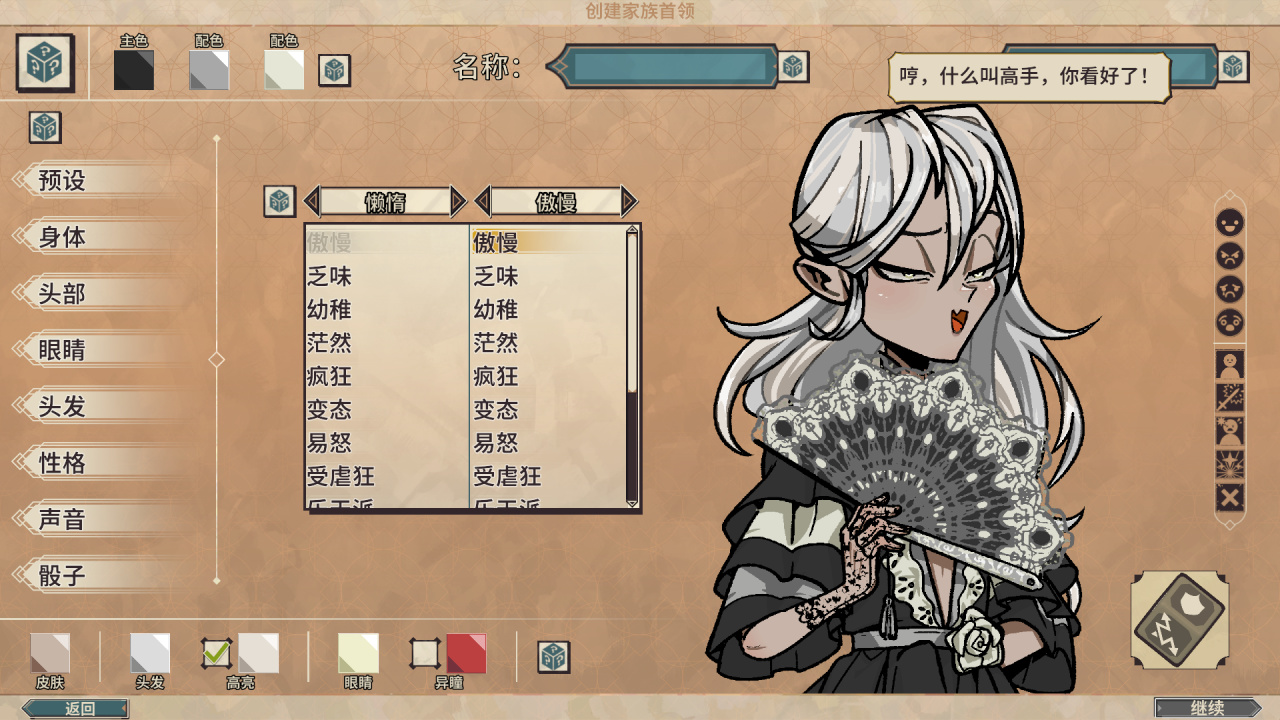Toggle the 高亮 highlight checkbox
This screenshot has height=720, width=1280.
[x=216, y=654]
